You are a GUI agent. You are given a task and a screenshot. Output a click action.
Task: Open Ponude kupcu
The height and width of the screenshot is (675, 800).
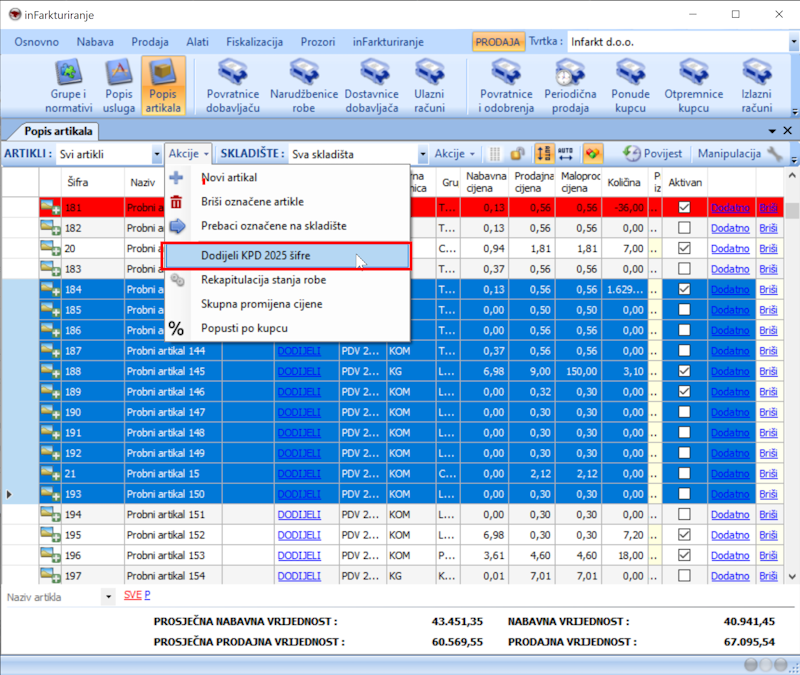pos(631,85)
